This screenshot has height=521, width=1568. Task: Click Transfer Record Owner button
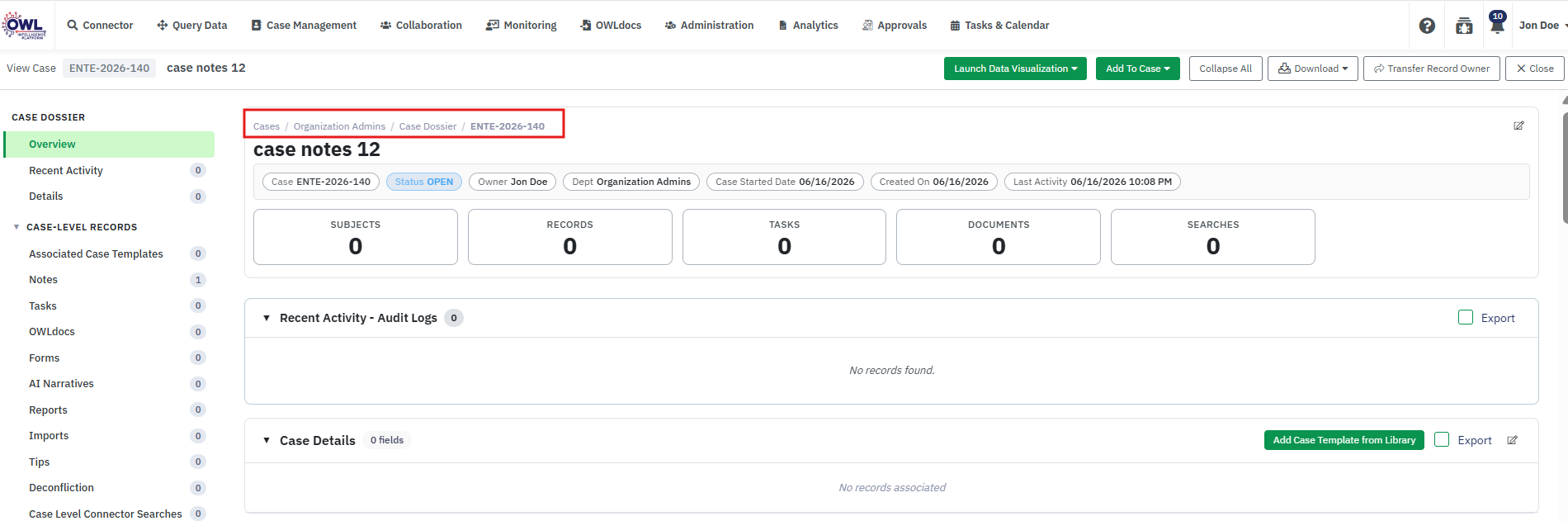point(1431,69)
